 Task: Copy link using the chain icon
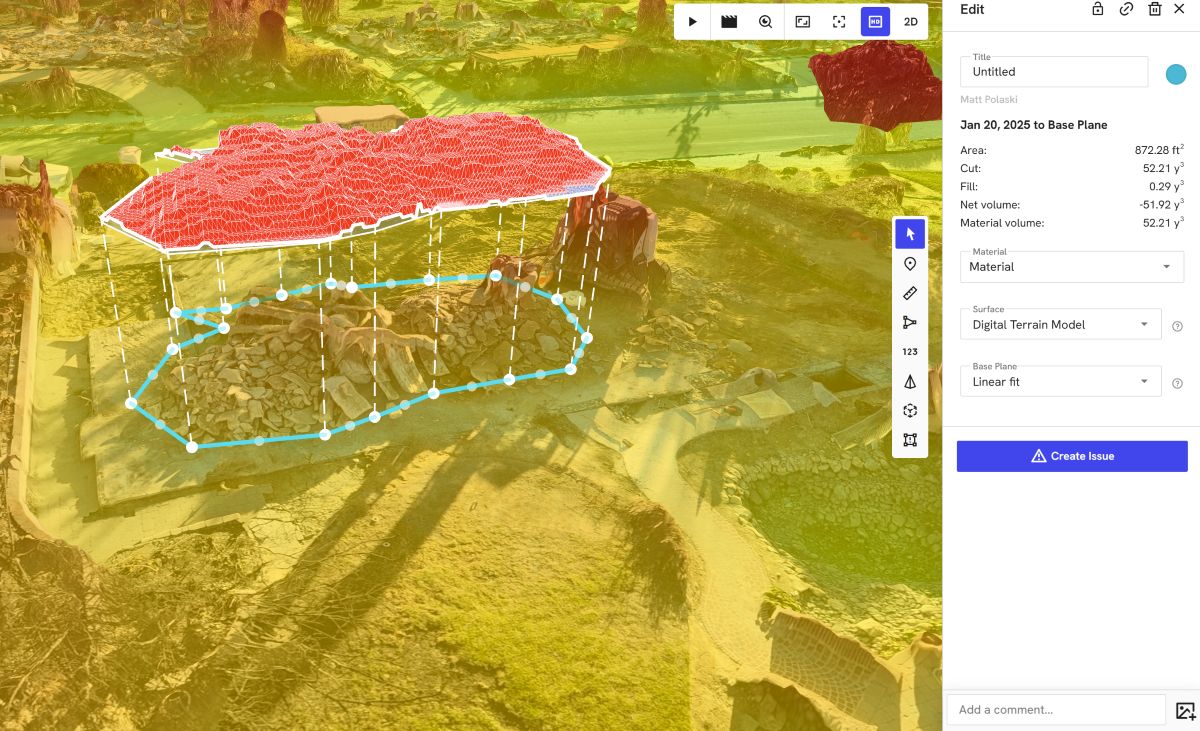[1126, 9]
